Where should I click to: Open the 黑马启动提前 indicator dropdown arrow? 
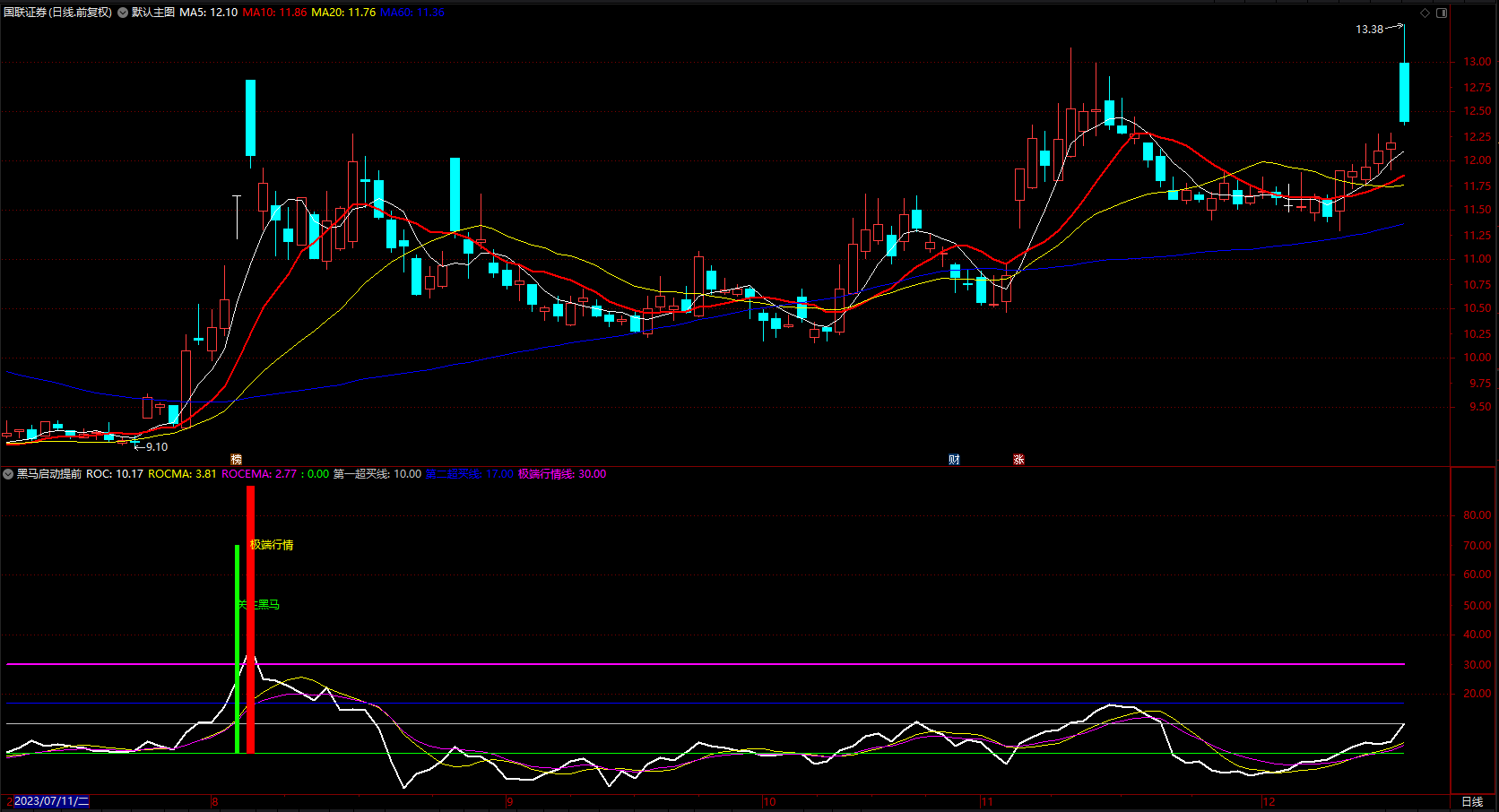tap(8, 474)
